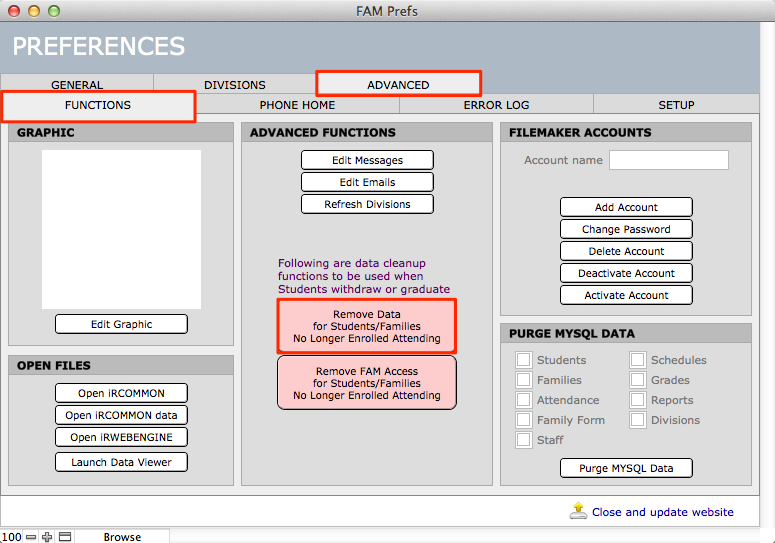The height and width of the screenshot is (543, 775).
Task: Open the FUNCTIONS sub-tab
Action: coord(98,105)
